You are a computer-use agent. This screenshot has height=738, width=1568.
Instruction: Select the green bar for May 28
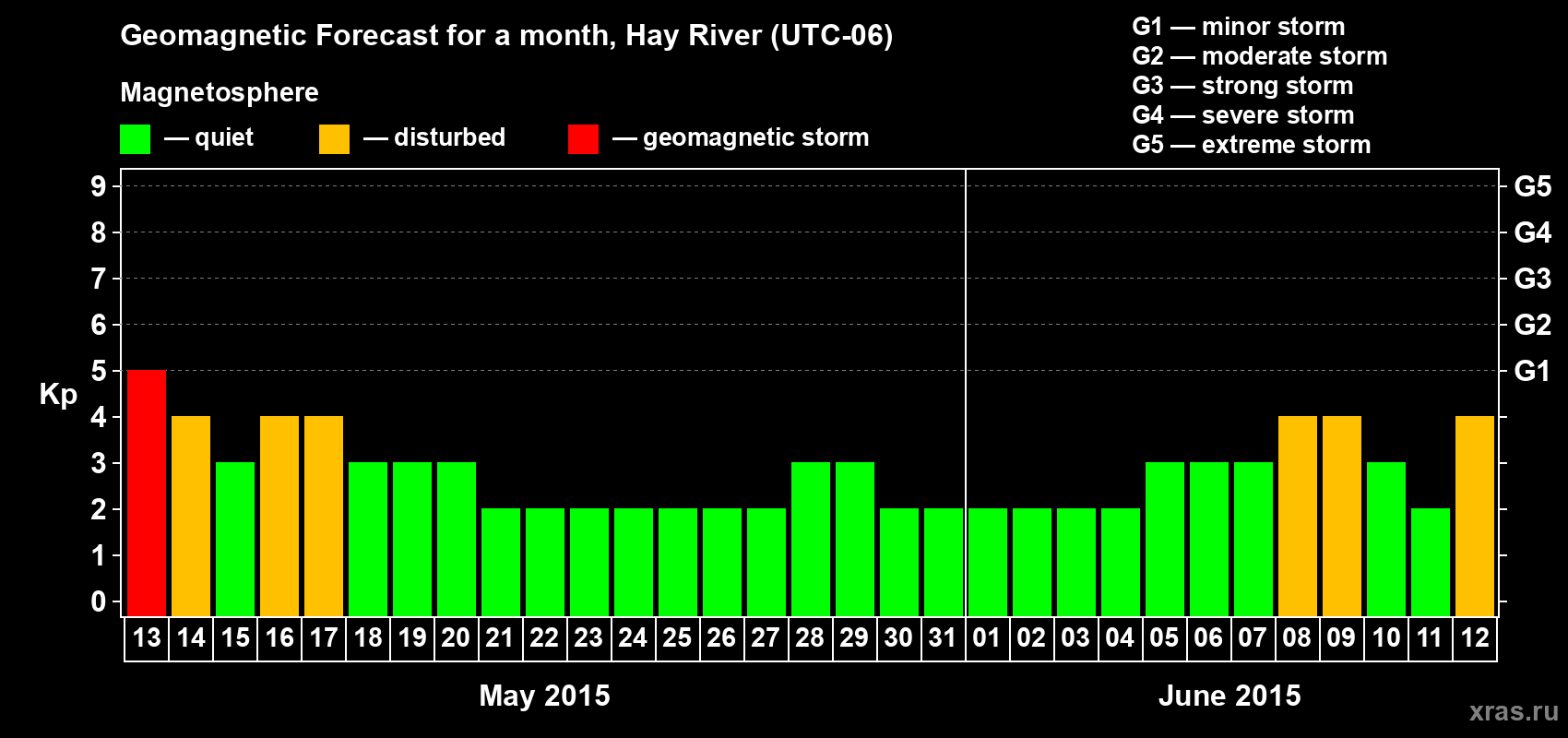(x=811, y=539)
